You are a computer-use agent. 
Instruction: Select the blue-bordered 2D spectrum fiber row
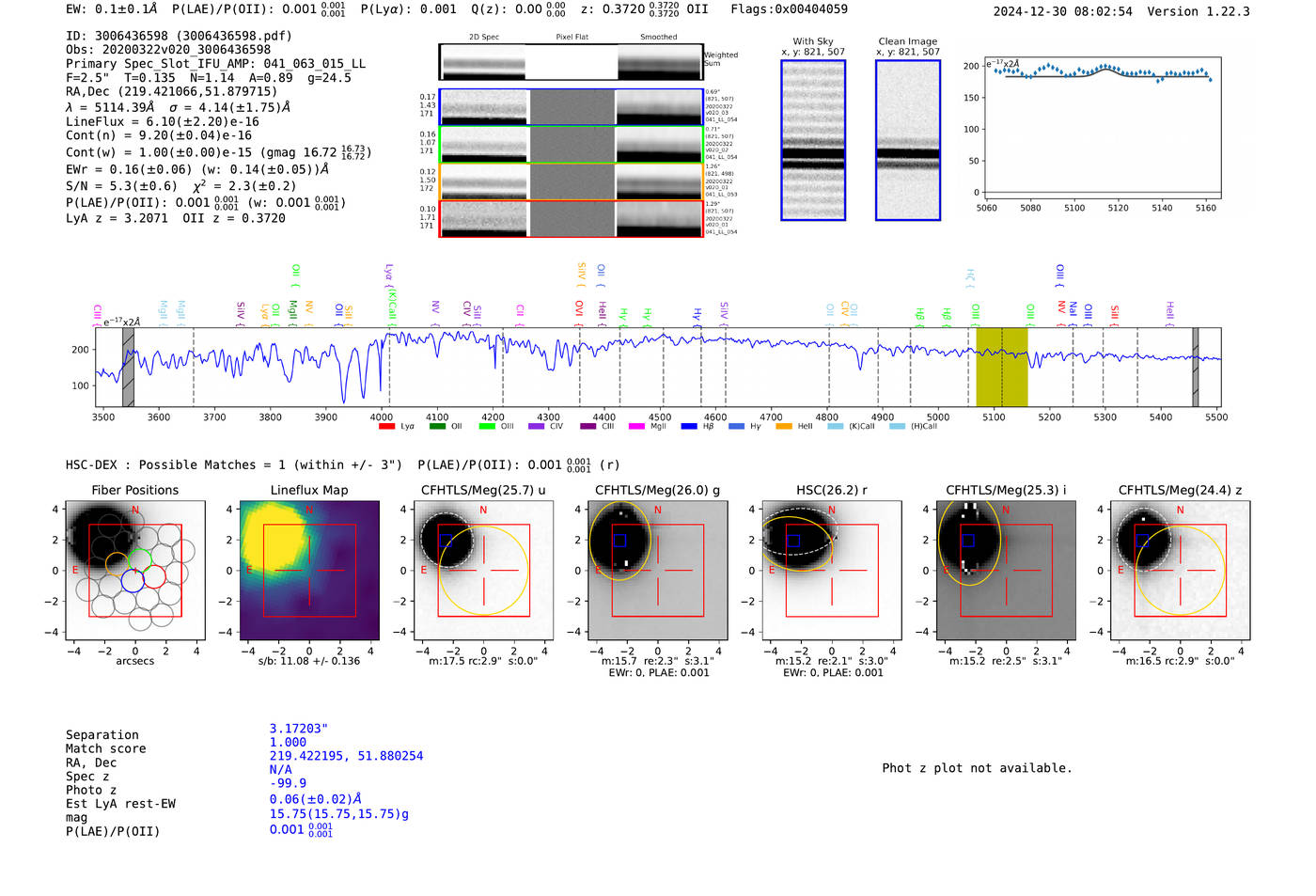pos(571,107)
